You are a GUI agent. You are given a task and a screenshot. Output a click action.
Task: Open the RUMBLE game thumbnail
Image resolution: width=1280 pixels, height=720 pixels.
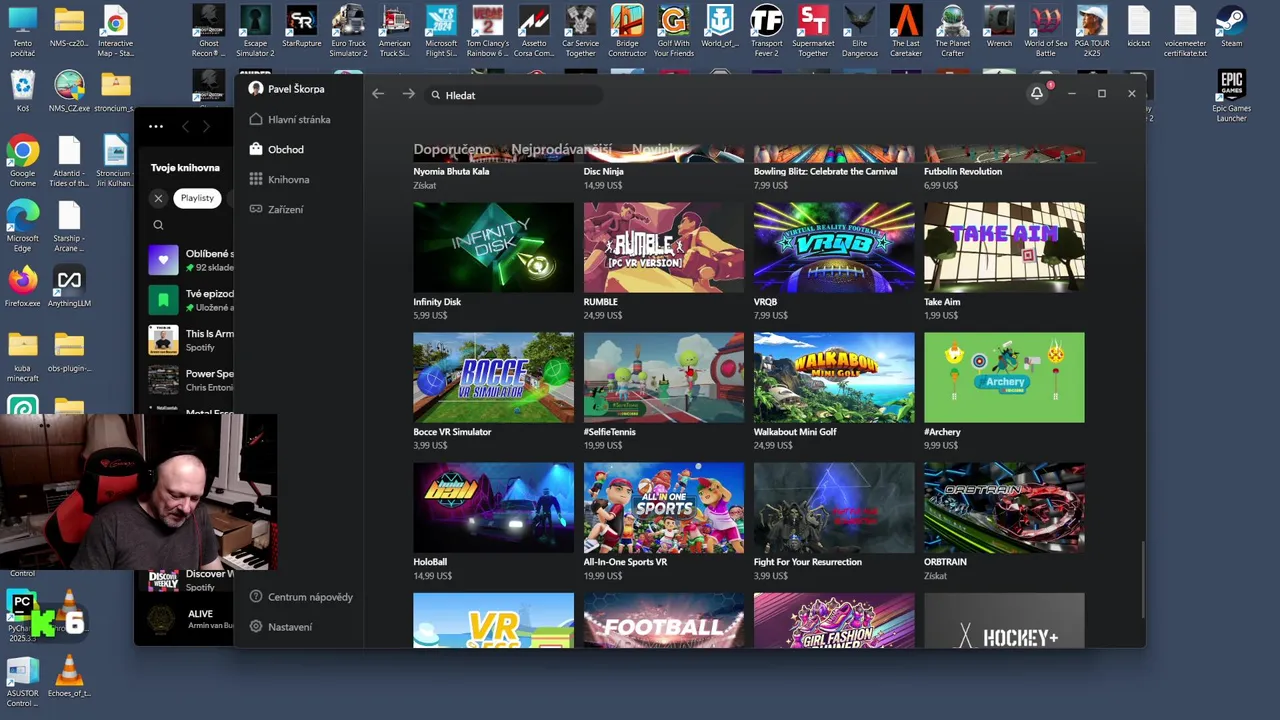(x=664, y=247)
